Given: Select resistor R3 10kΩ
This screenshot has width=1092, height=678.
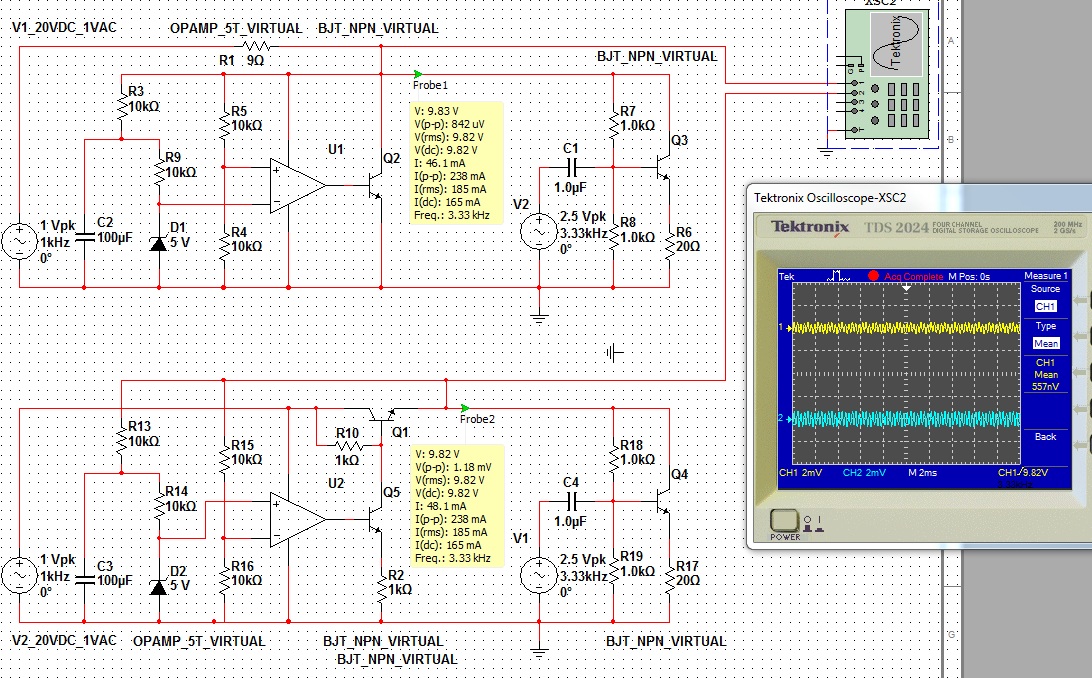Looking at the screenshot, I should point(122,107).
